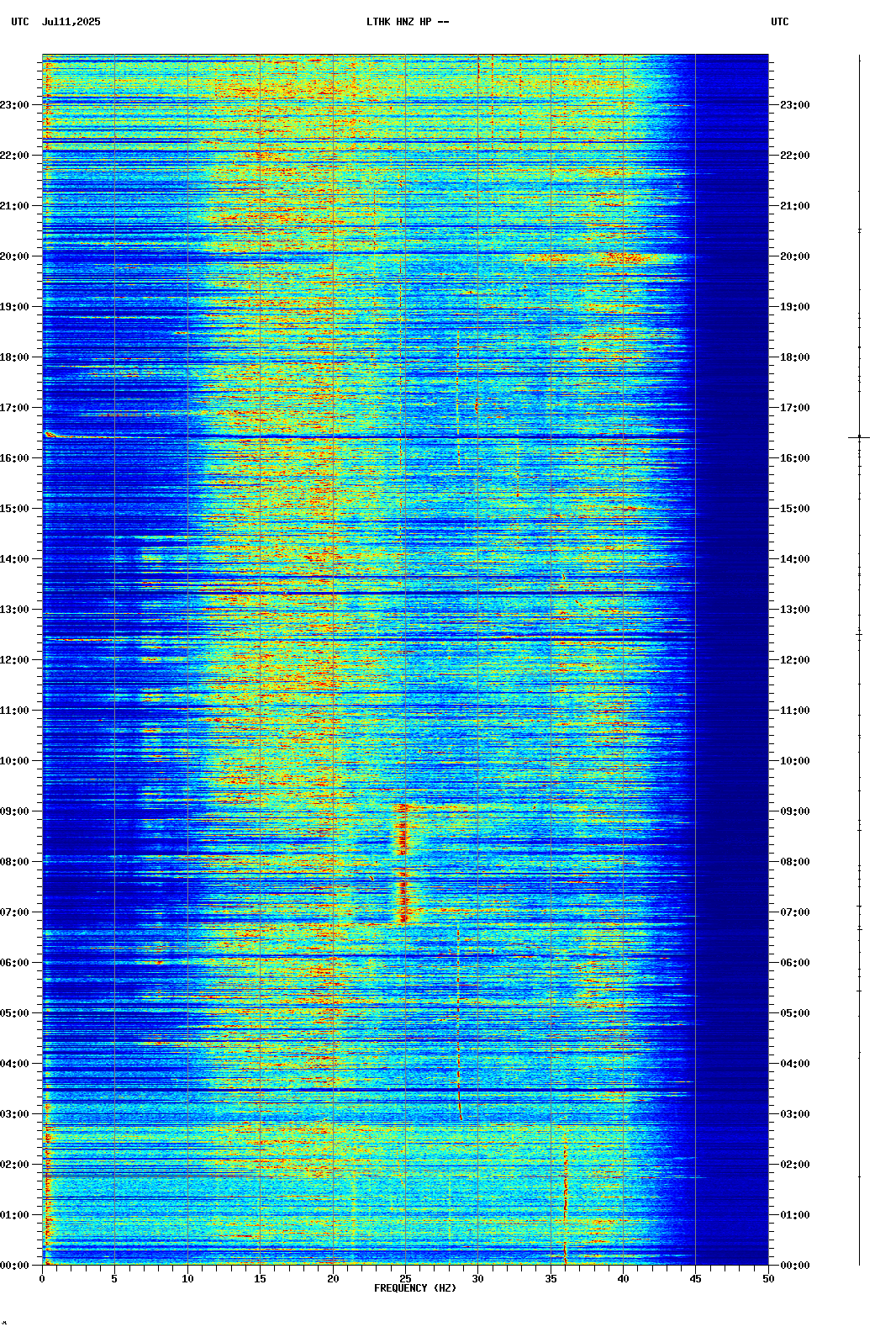Click the 07:00 label on the right time axis

[x=795, y=912]
